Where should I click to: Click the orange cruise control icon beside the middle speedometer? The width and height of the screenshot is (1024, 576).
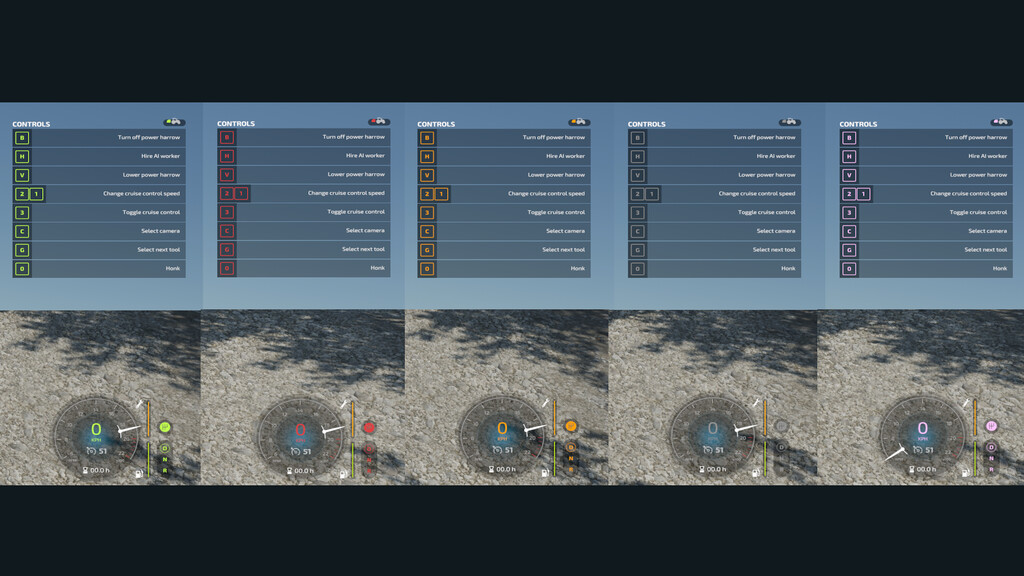point(570,426)
